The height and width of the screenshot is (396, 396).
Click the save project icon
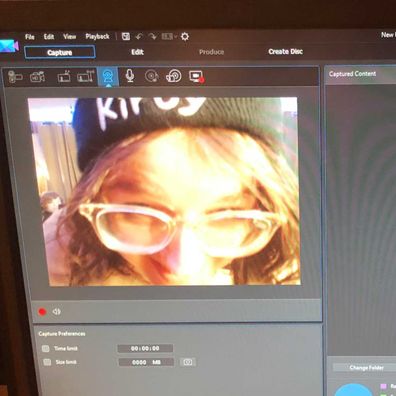tap(126, 36)
